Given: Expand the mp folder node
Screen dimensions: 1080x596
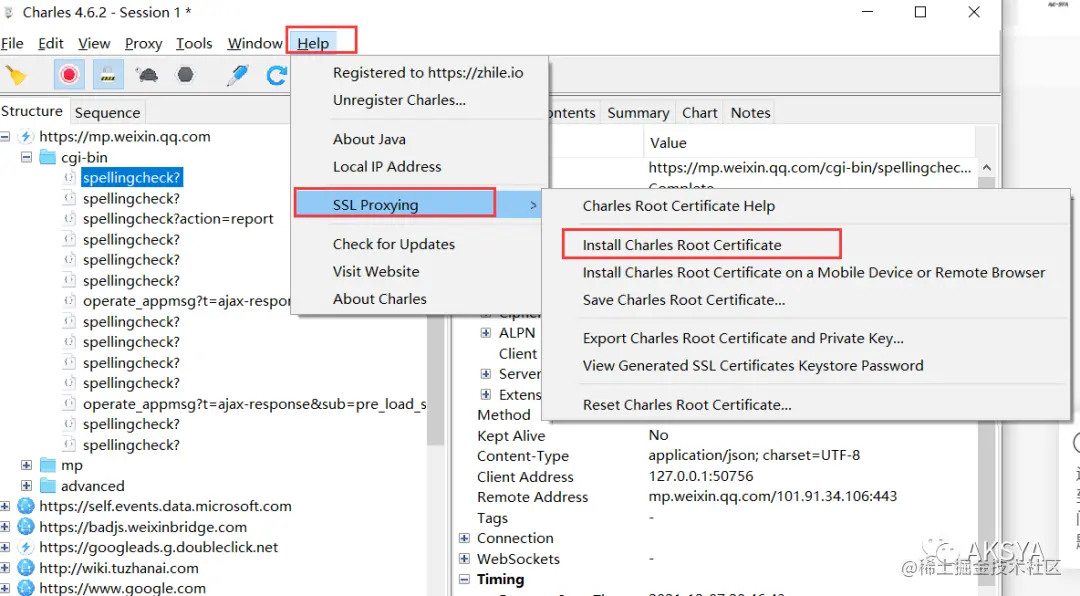Looking at the screenshot, I should coord(26,465).
